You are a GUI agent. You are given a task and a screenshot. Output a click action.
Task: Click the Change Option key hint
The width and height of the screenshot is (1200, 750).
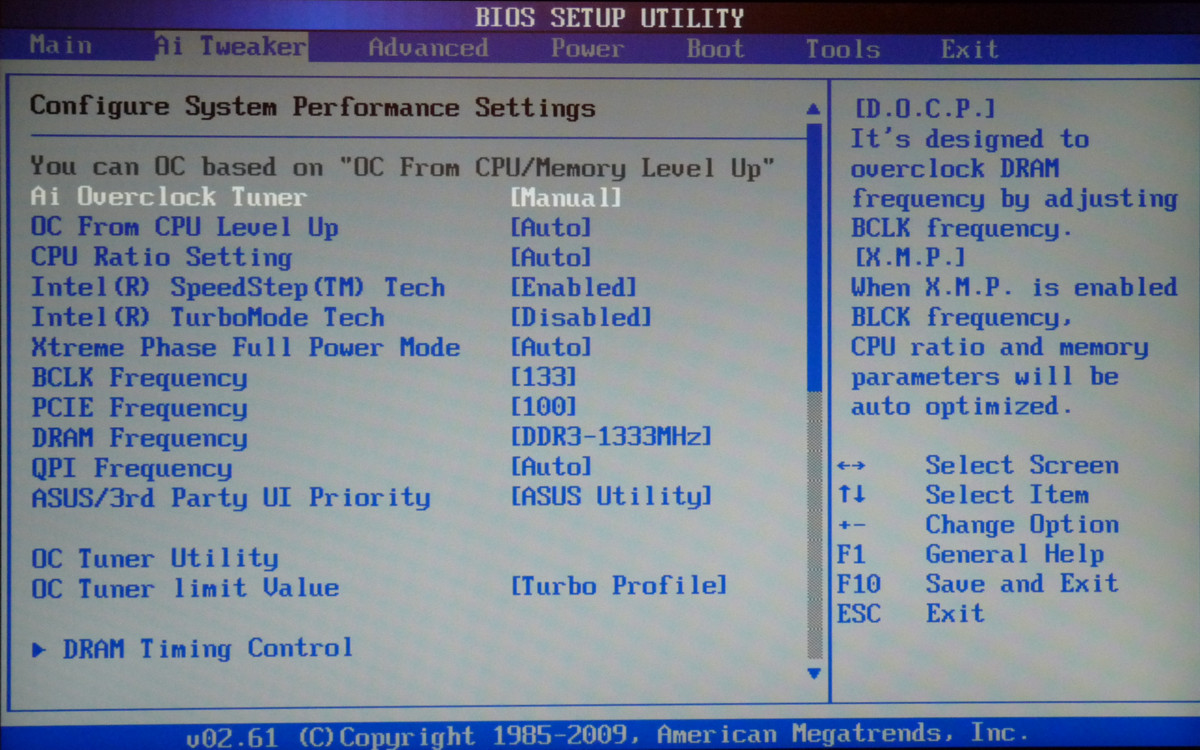[1021, 525]
